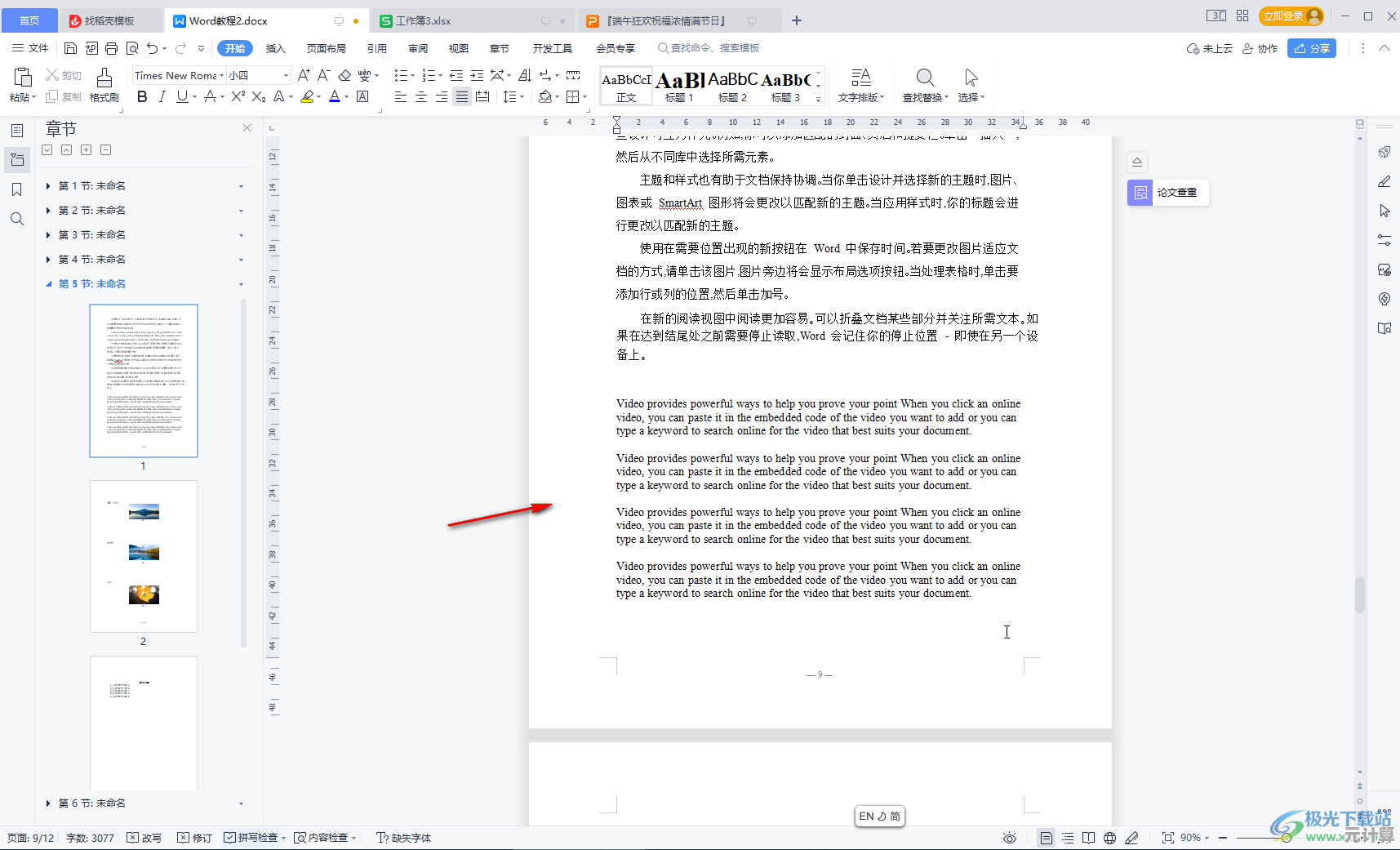Toggle track changes in status bar
The image size is (1400, 850).
click(195, 838)
